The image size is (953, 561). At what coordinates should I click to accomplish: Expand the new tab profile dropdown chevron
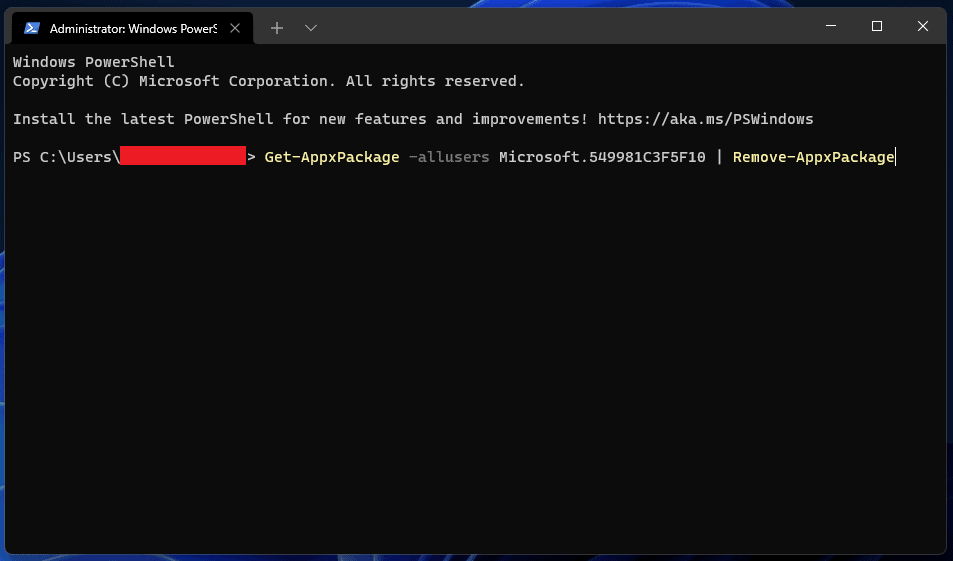311,28
